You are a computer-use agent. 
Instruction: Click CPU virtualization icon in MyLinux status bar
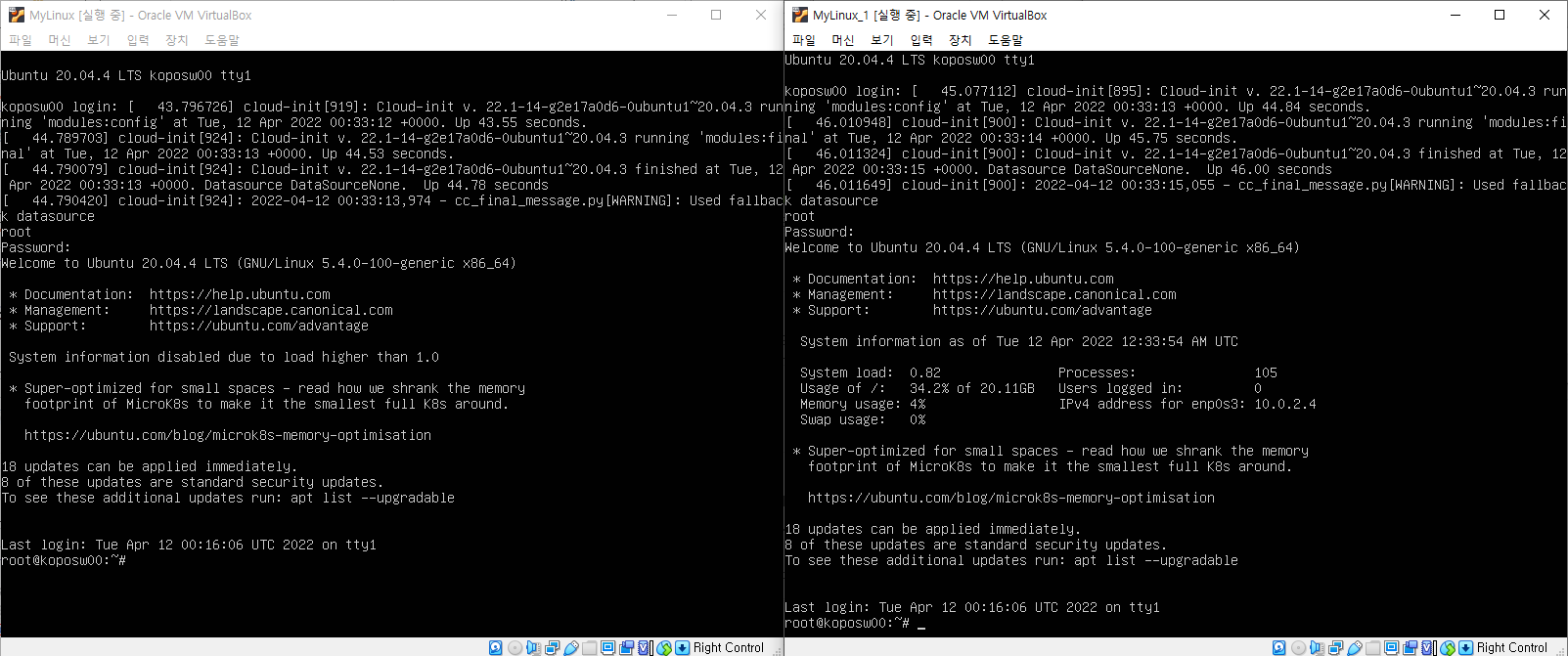click(646, 647)
